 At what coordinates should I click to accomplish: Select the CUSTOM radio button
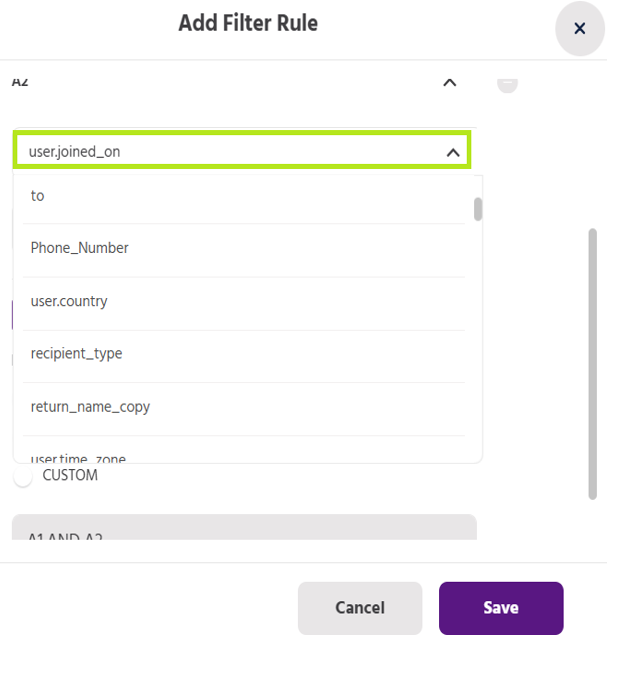click(x=22, y=478)
